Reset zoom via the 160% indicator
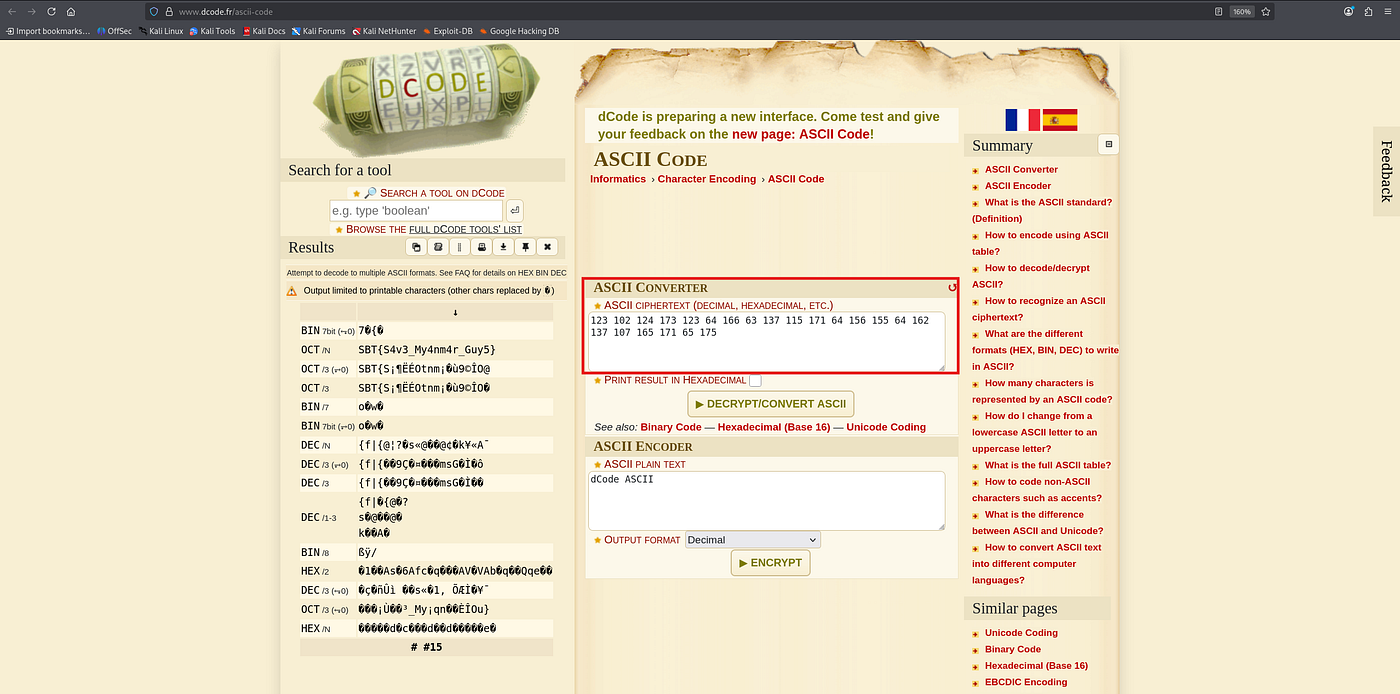Screen dimensions: 1400x694 [1242, 11]
